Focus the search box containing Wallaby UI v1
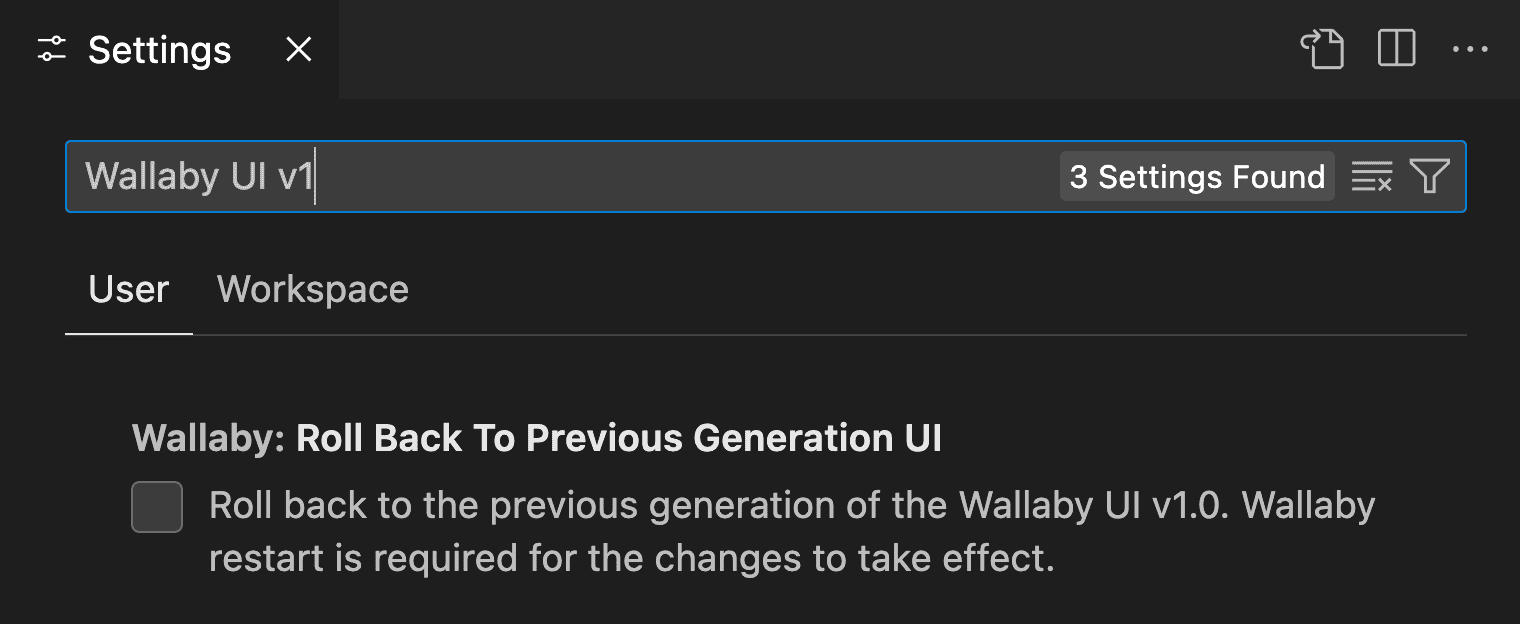 tap(766, 177)
